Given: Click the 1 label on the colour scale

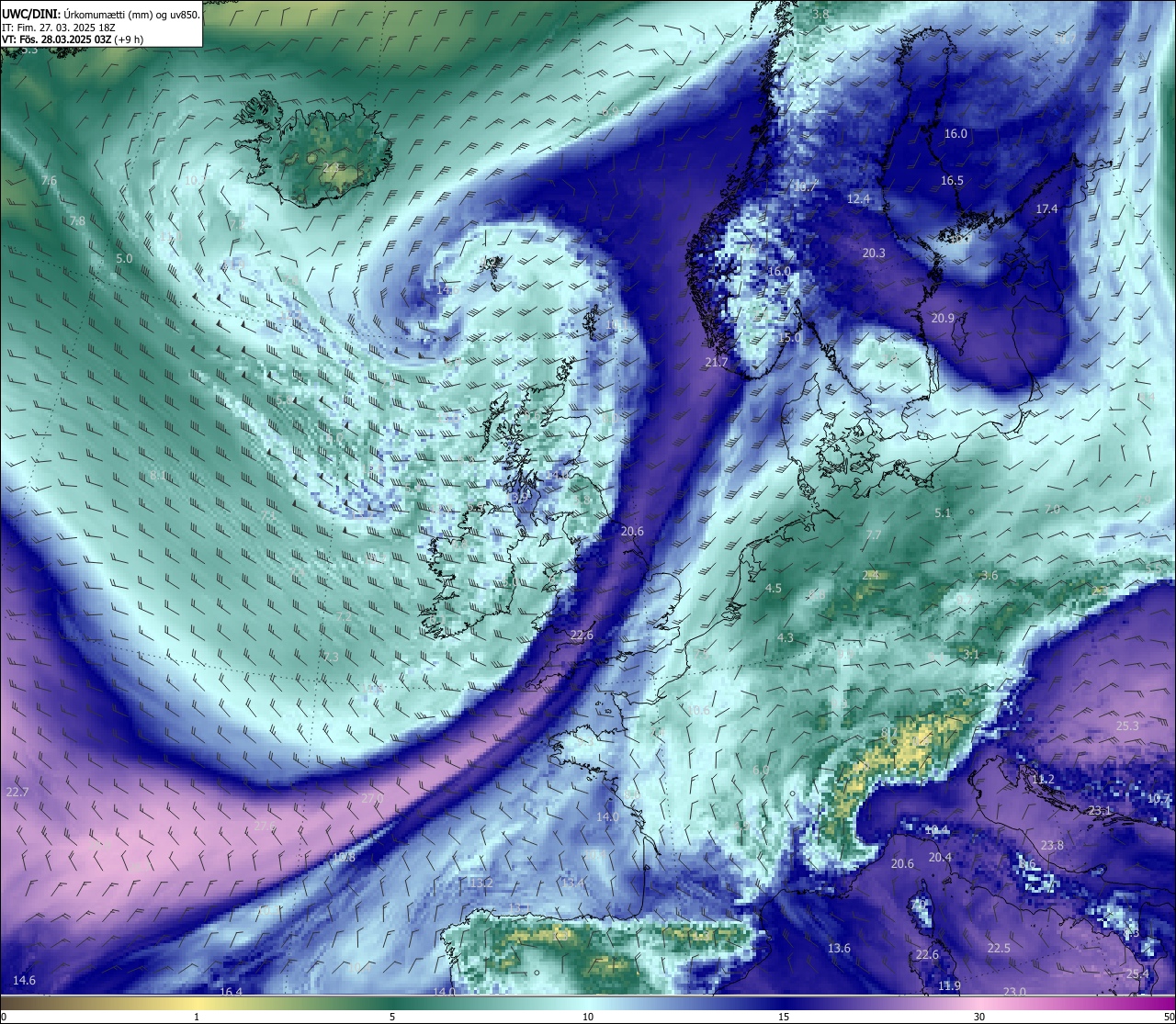Looking at the screenshot, I should [197, 1017].
